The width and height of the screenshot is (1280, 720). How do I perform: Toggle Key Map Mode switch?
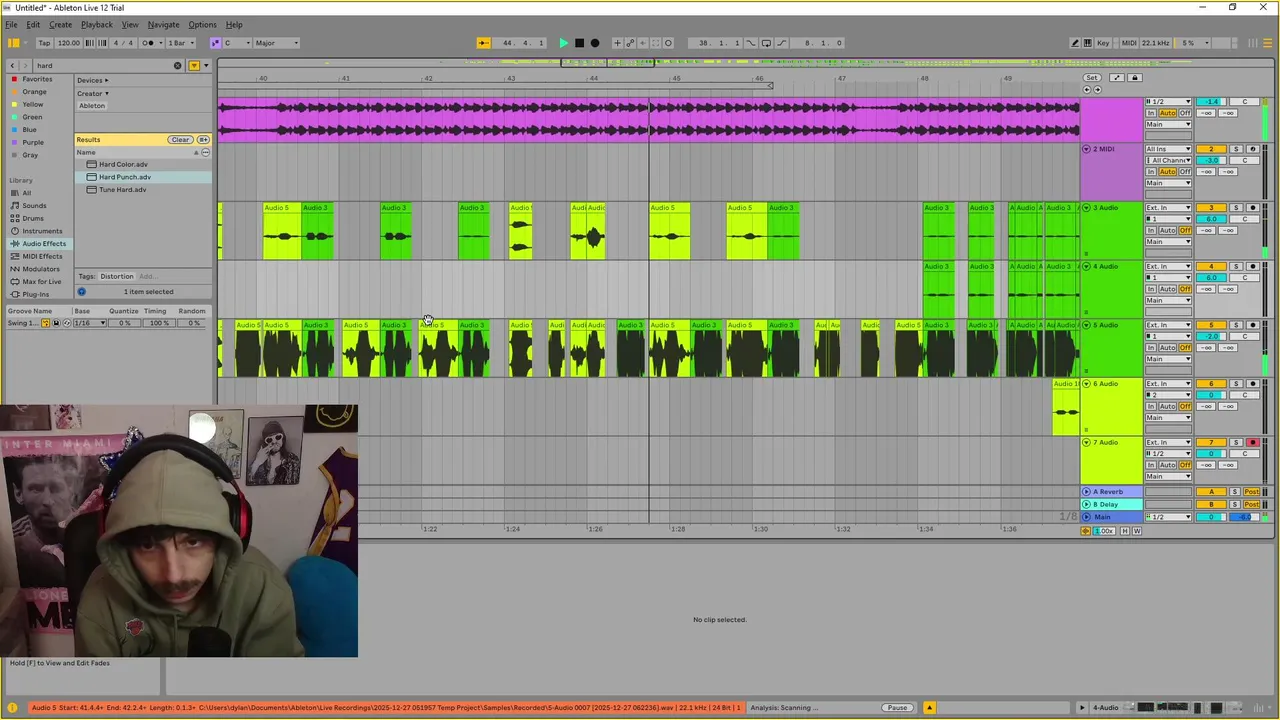[x=1103, y=43]
